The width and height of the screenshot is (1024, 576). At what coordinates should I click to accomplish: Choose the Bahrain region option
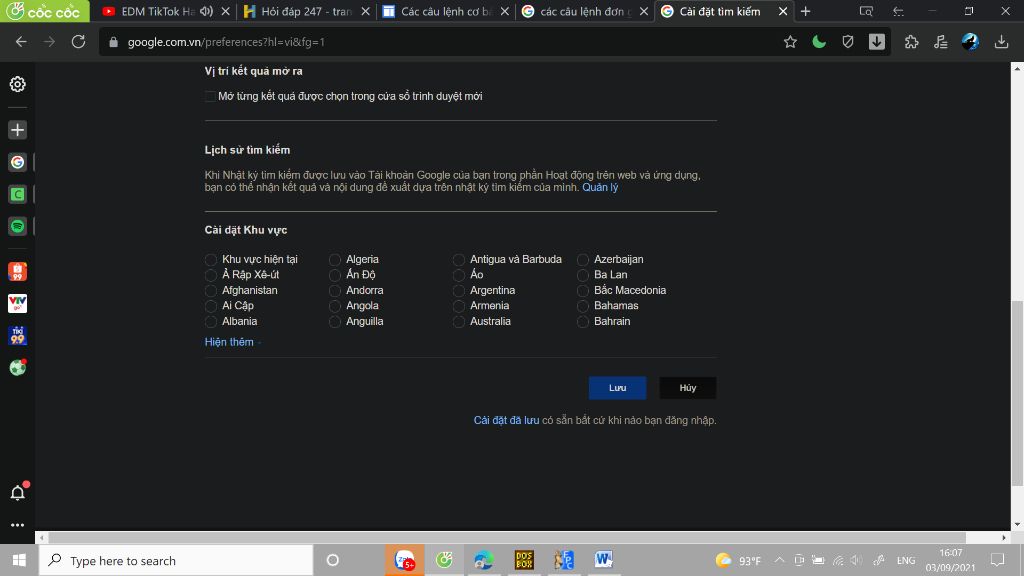tap(583, 322)
